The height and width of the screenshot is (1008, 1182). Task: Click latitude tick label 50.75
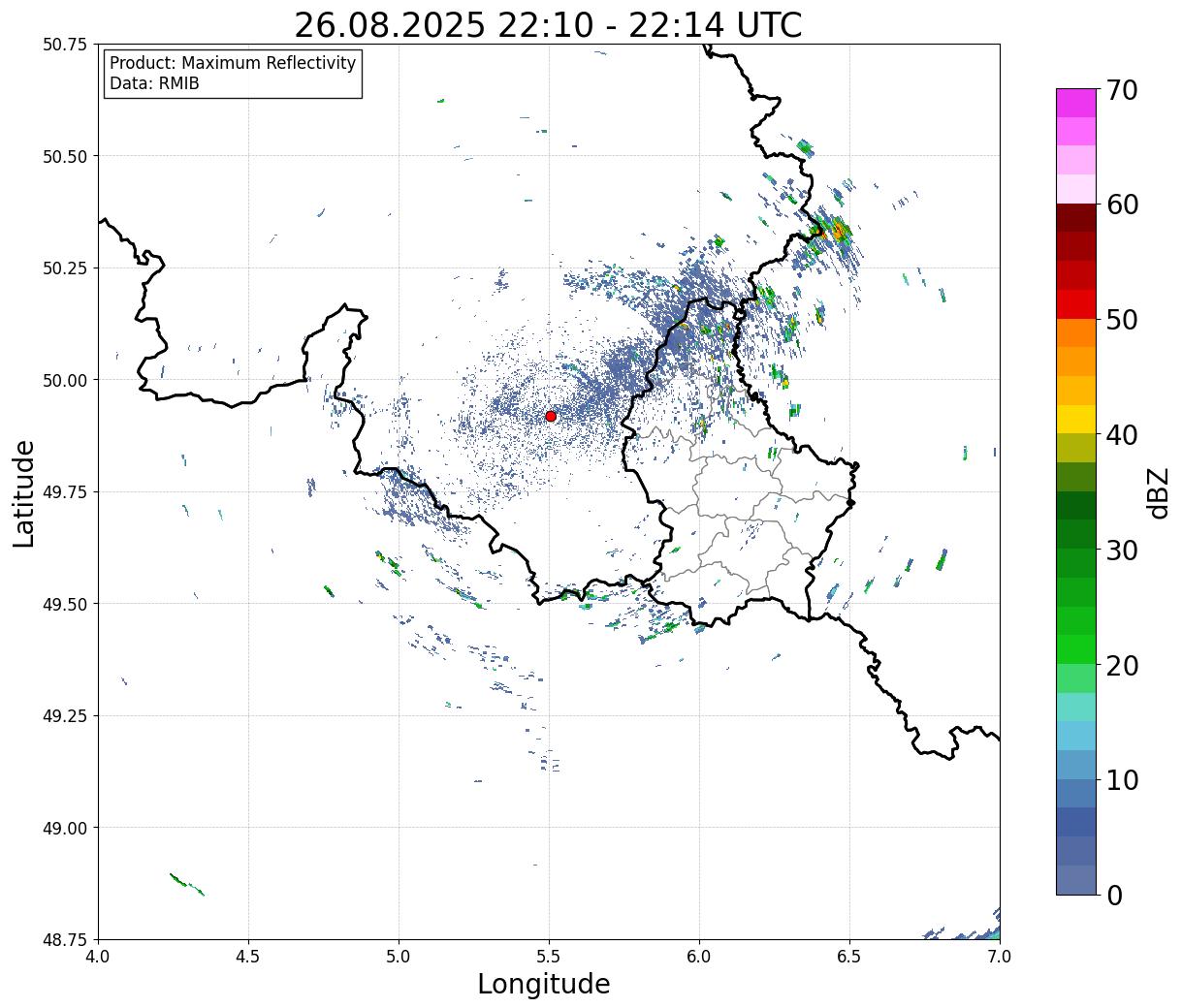[x=65, y=45]
